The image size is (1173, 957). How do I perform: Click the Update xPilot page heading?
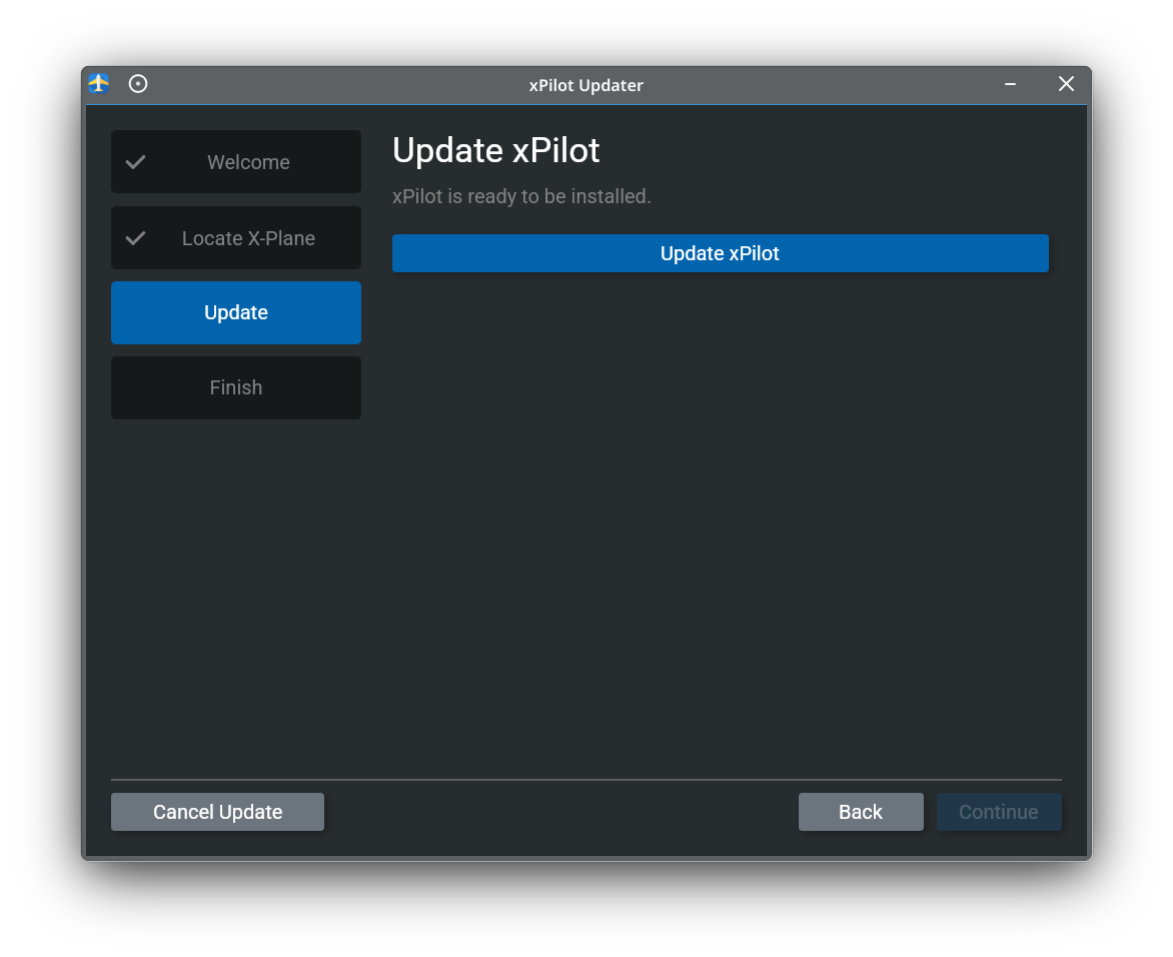coord(496,150)
